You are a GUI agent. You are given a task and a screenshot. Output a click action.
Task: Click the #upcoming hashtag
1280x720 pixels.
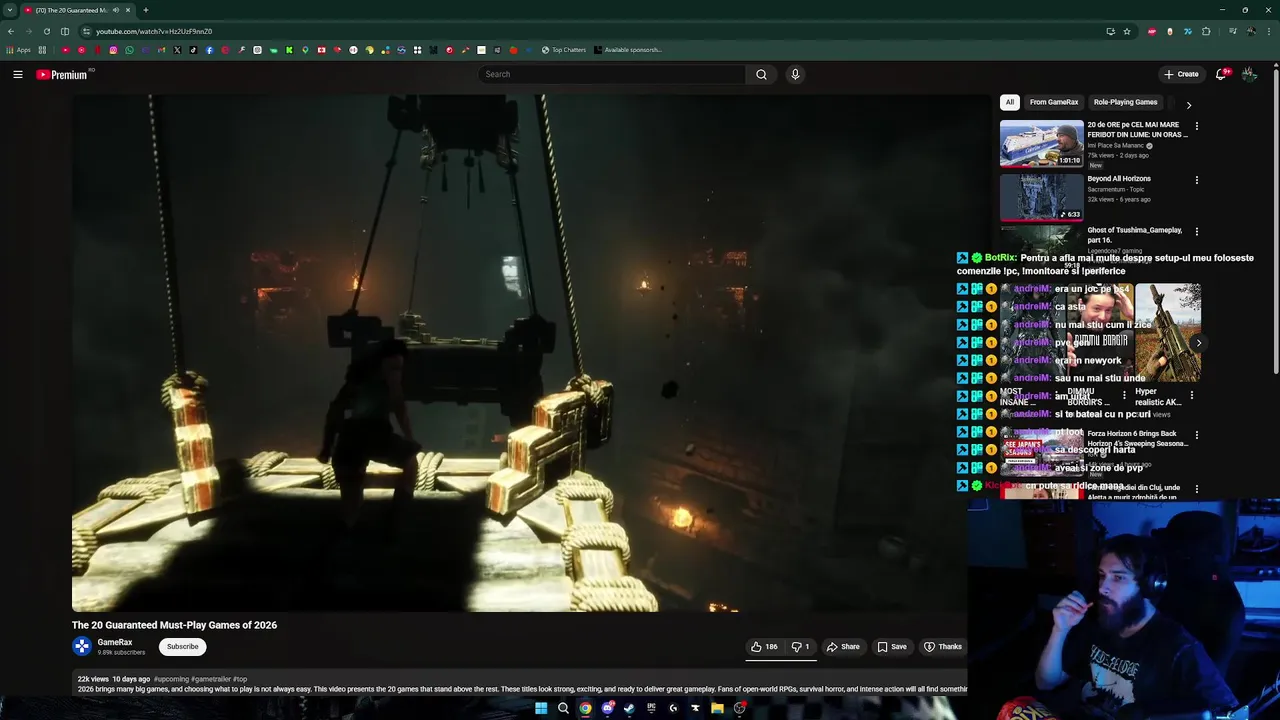[x=171, y=679]
